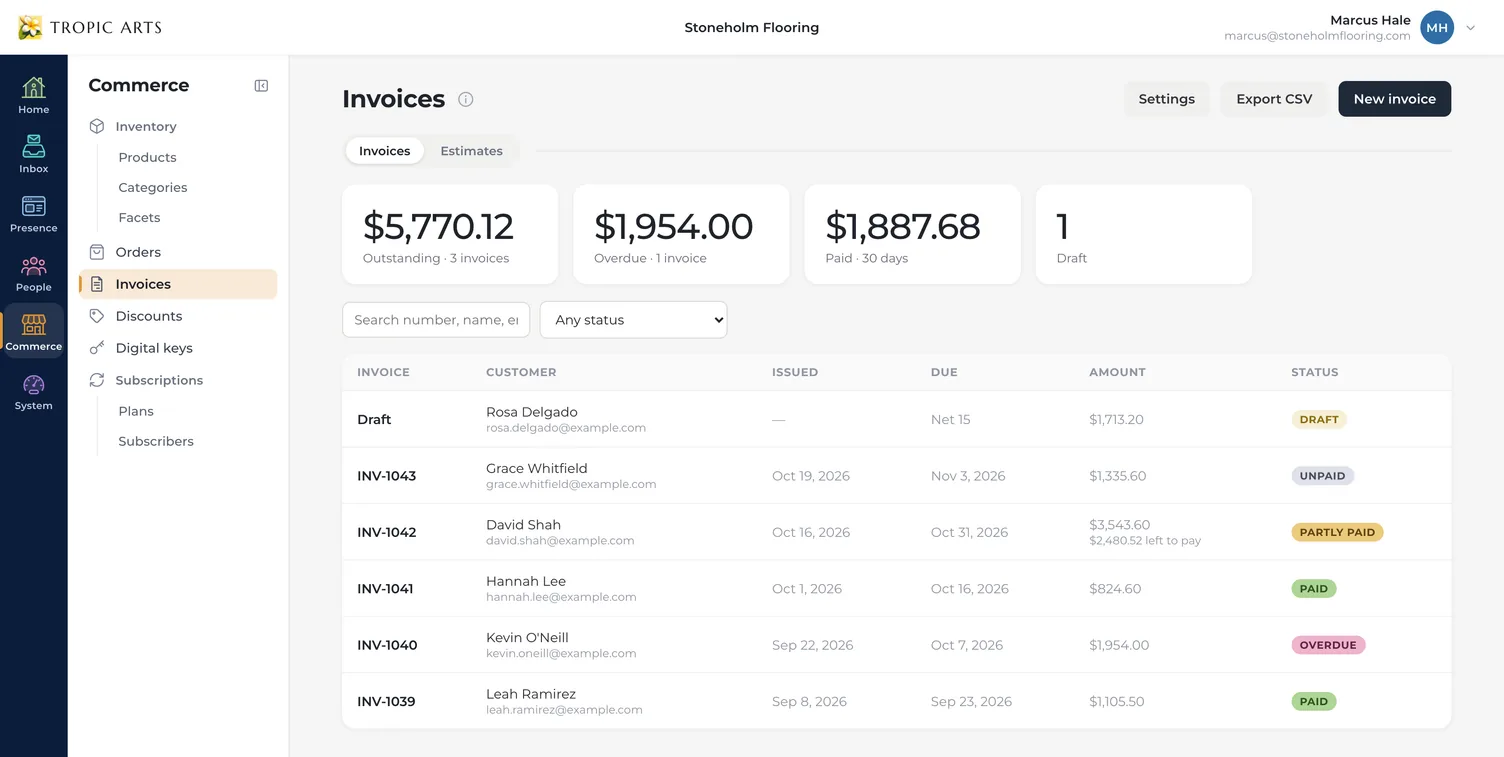Screen dimensions: 1504x757
Task: Open the Any status filter dropdown
Action: tap(633, 320)
